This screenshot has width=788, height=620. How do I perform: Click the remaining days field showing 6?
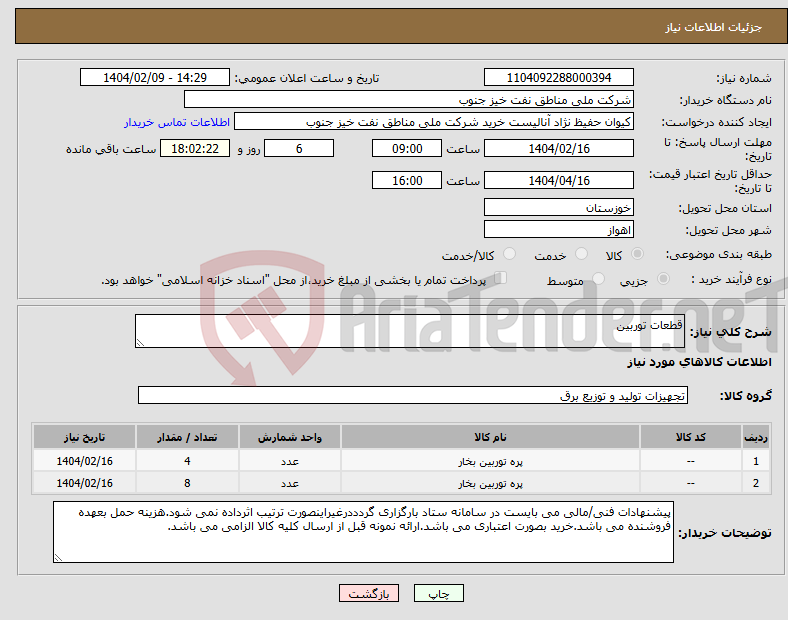pos(299,148)
